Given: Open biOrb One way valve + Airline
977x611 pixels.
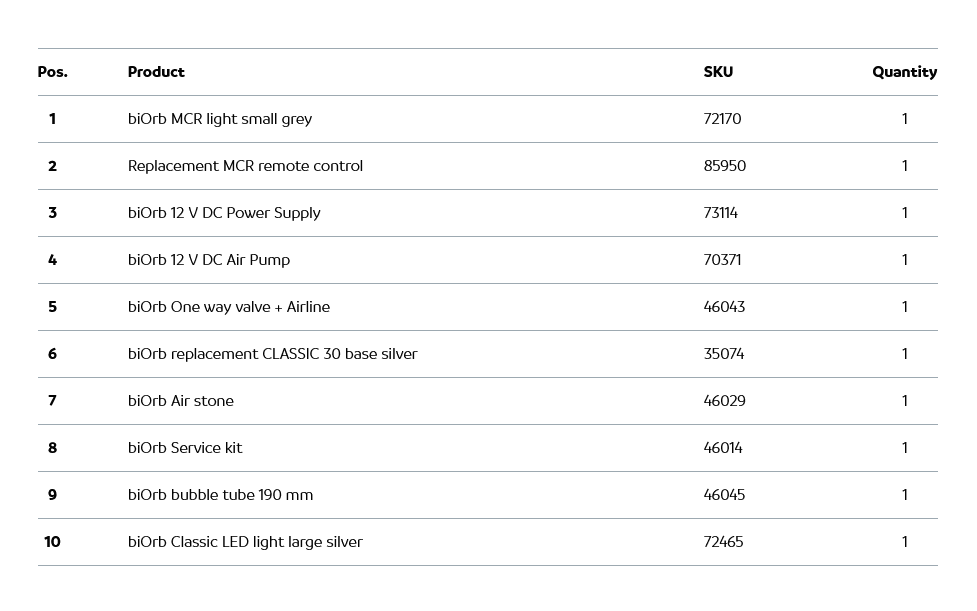Looking at the screenshot, I should coord(229,307).
